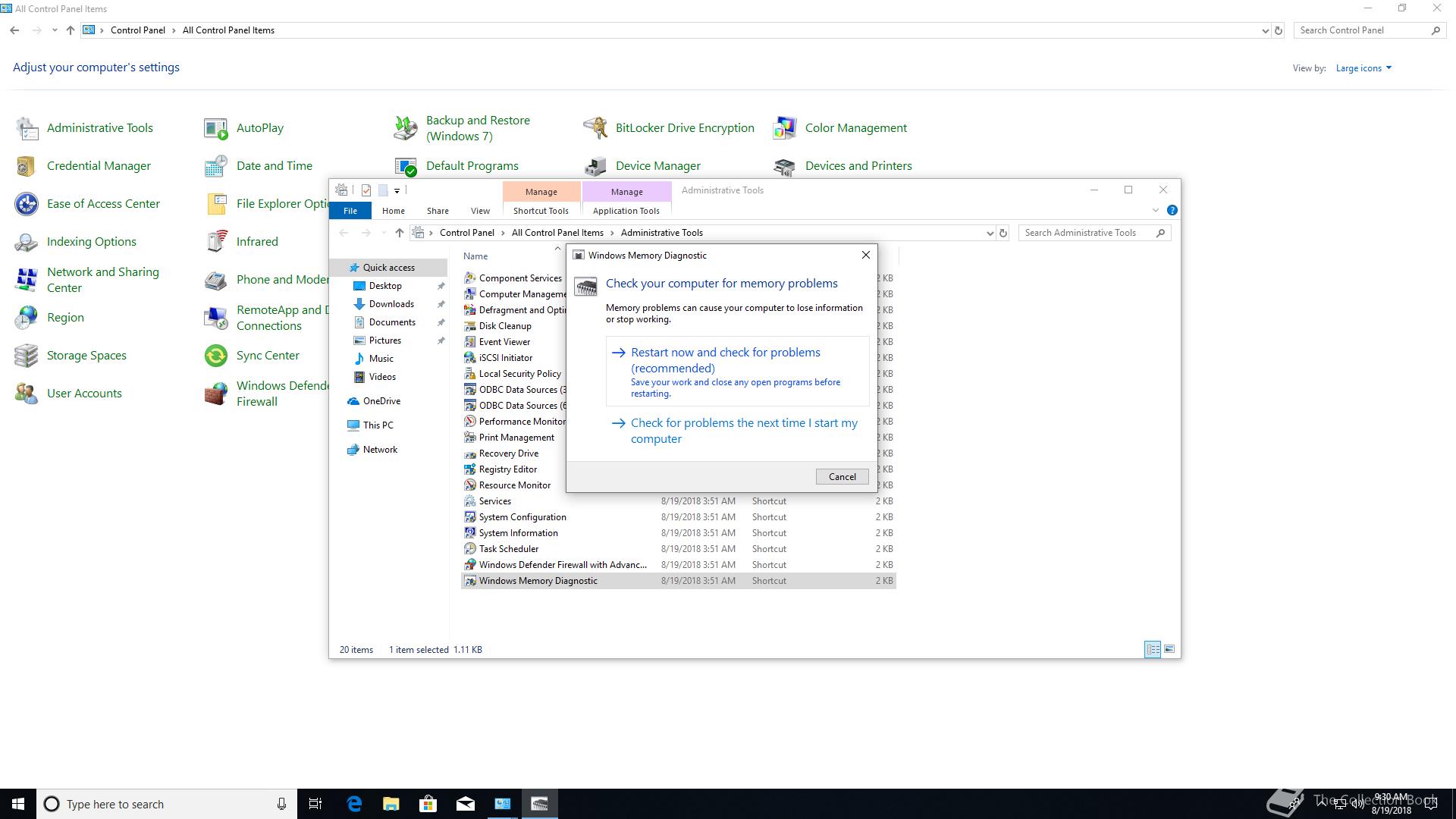
Task: Open Infrared icon
Action: [216, 242]
